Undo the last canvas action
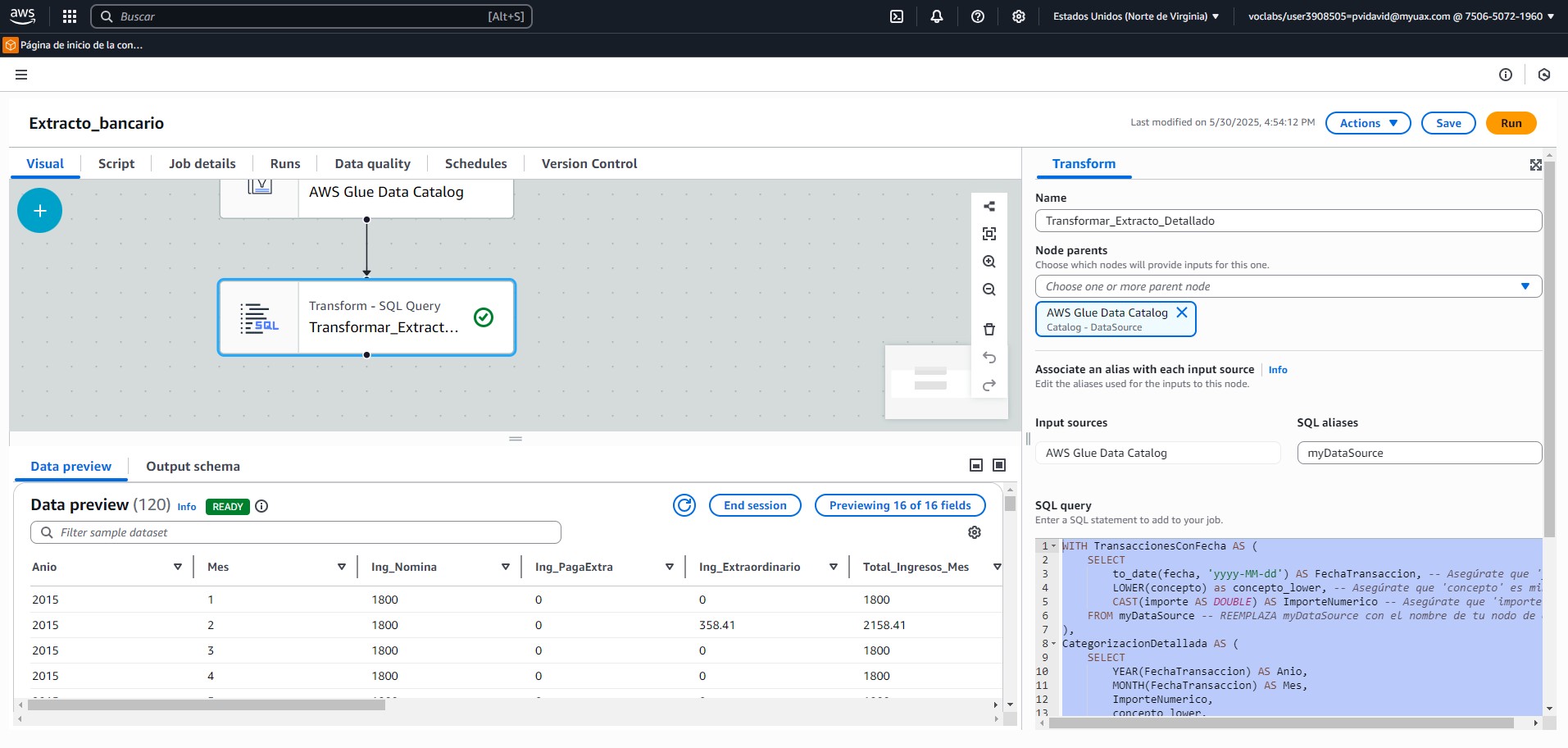 [989, 358]
